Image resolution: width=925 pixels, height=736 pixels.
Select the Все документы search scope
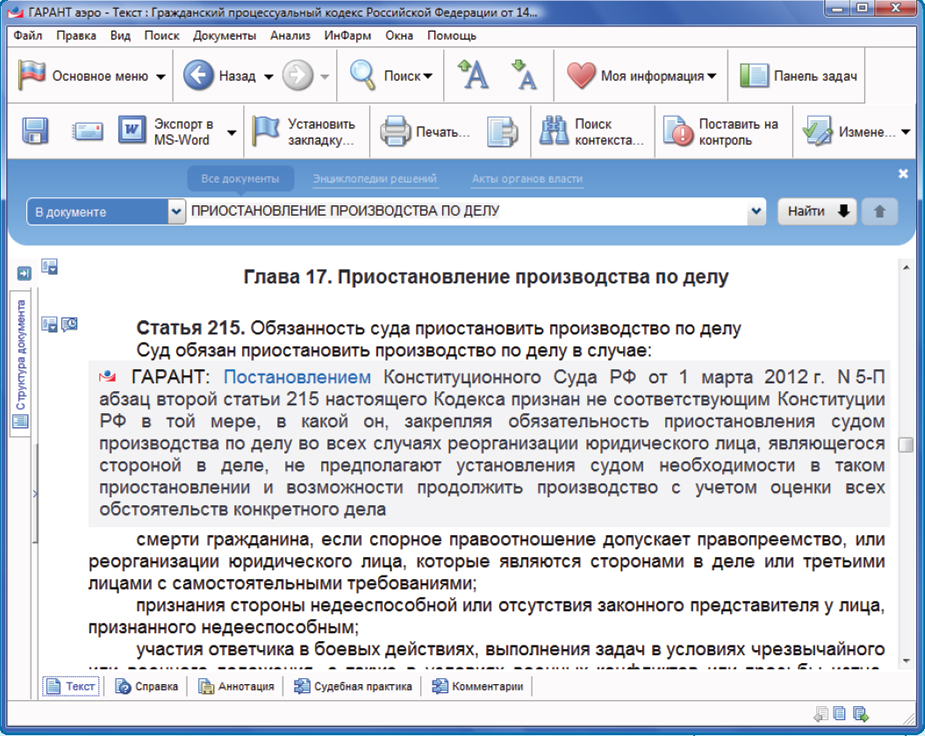tap(240, 179)
